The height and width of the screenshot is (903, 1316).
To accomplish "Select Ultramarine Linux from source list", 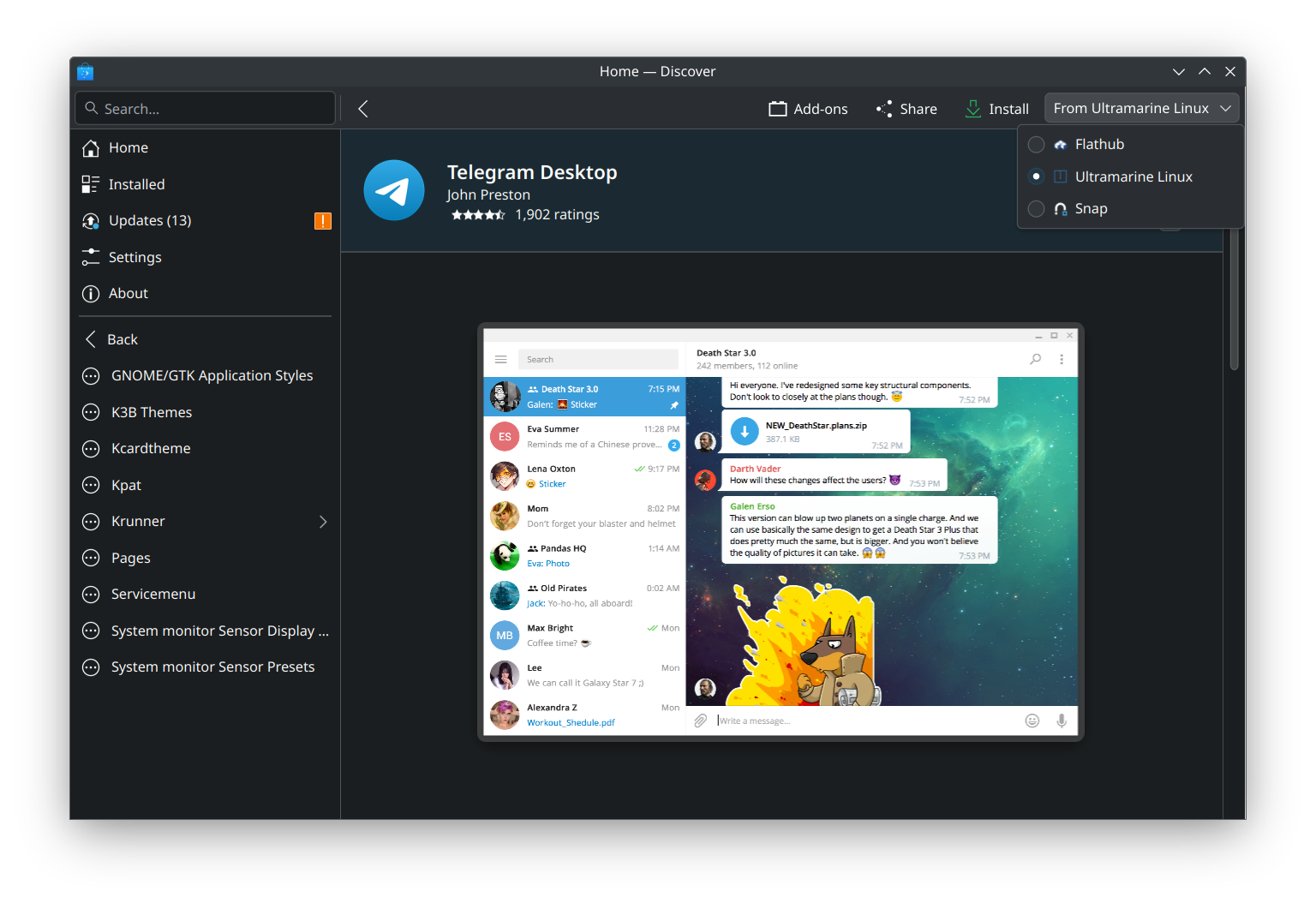I will (x=1130, y=176).
